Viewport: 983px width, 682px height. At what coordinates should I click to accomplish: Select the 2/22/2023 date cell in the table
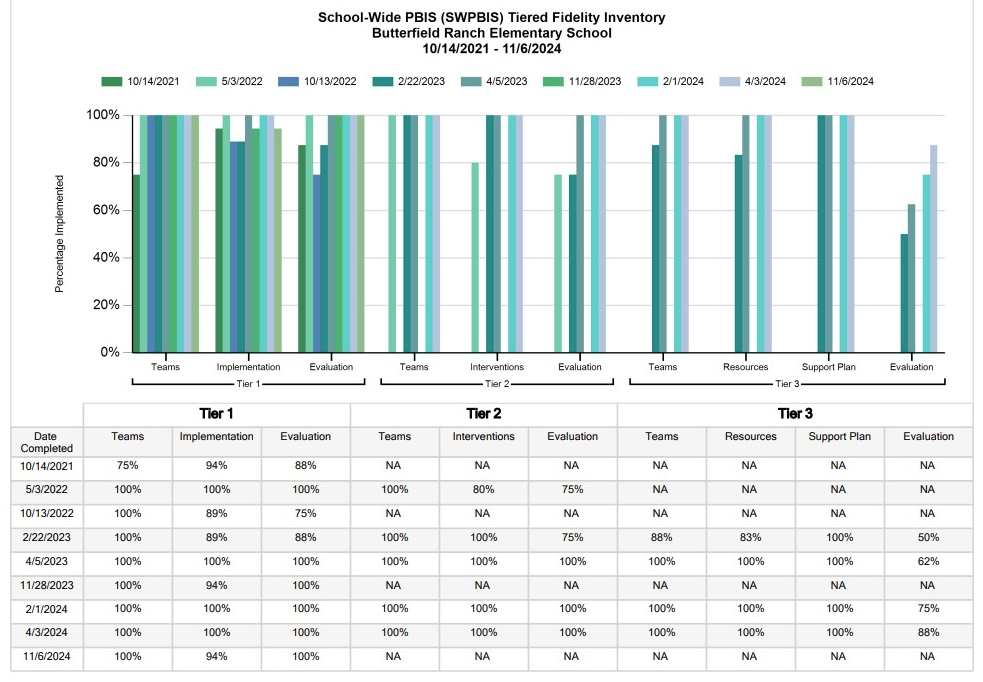coord(45,537)
